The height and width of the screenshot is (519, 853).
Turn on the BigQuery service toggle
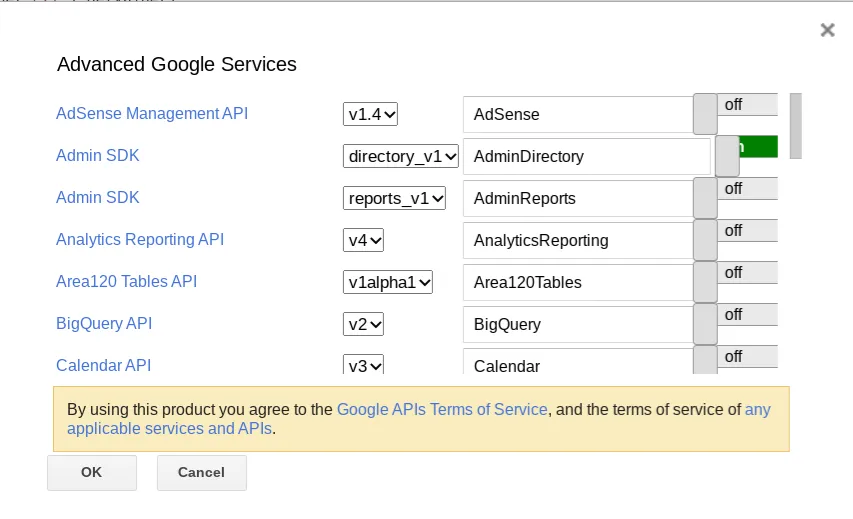pyautogui.click(x=735, y=323)
